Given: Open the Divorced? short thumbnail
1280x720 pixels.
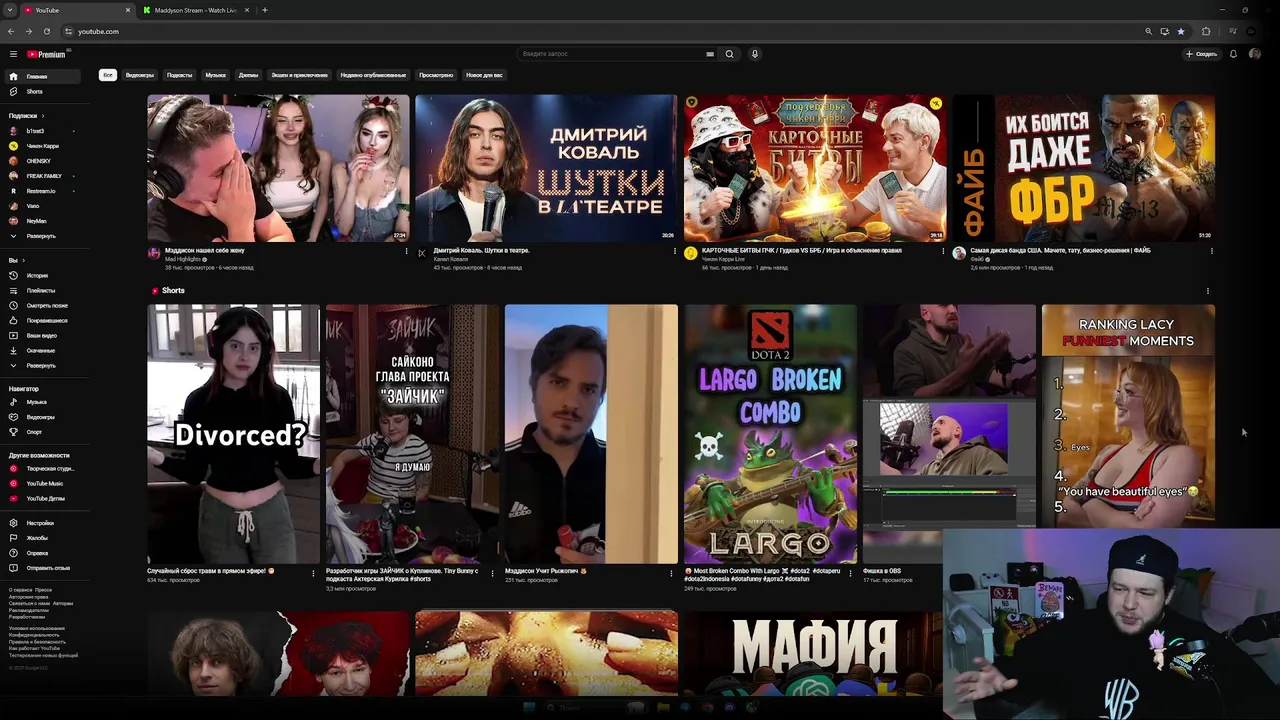Looking at the screenshot, I should coord(233,434).
